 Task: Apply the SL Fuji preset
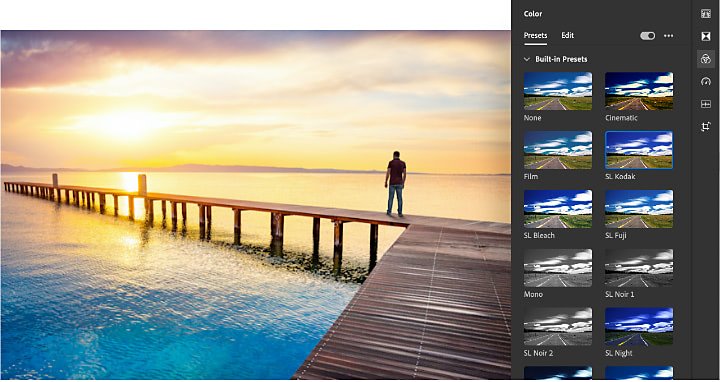click(x=639, y=209)
